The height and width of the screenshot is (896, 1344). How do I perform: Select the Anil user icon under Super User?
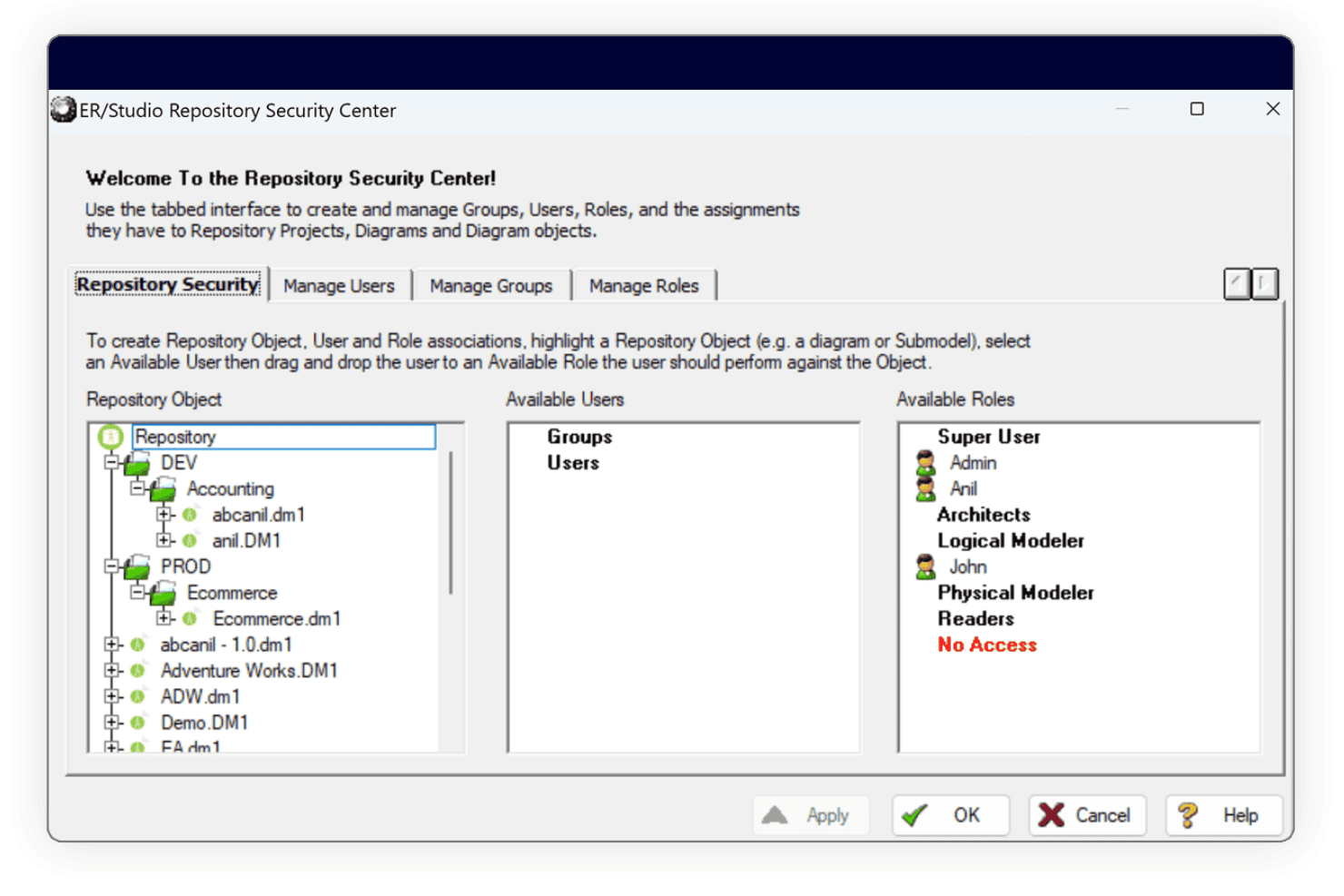pyautogui.click(x=925, y=489)
